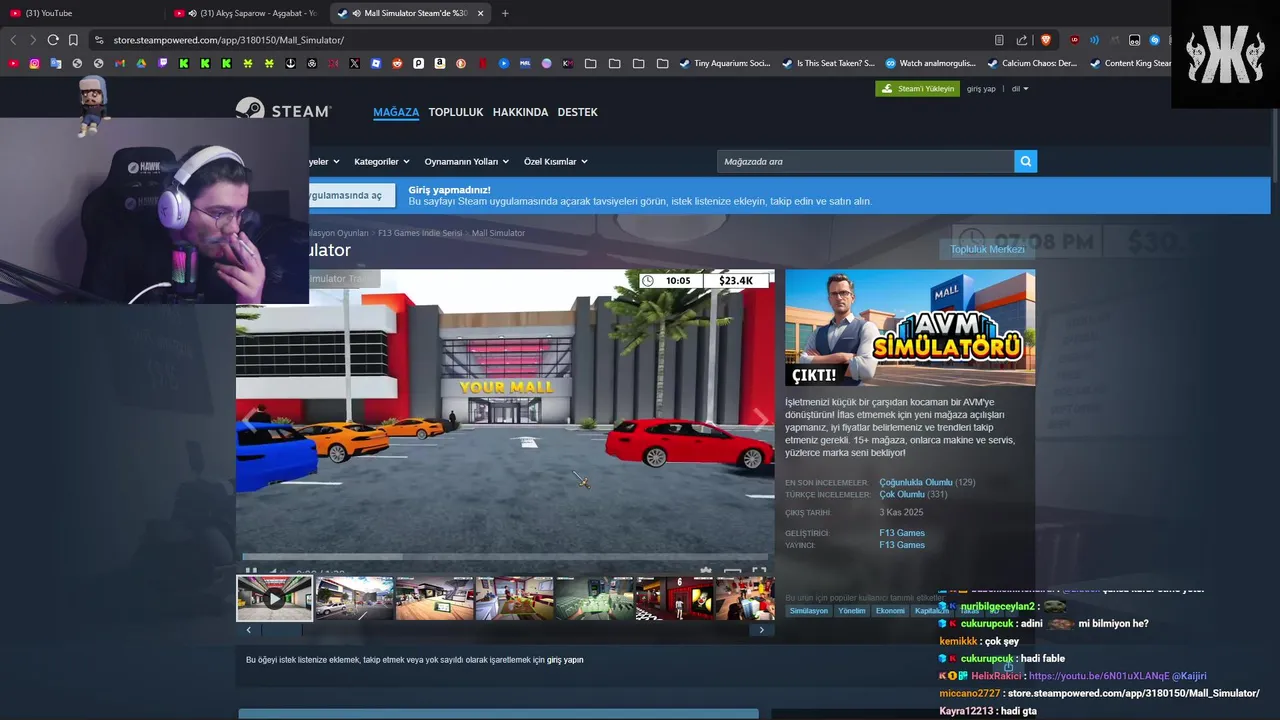Image resolution: width=1280 pixels, height=720 pixels.
Task: Open the X (Twitter) bookmark icon
Action: (x=355, y=63)
